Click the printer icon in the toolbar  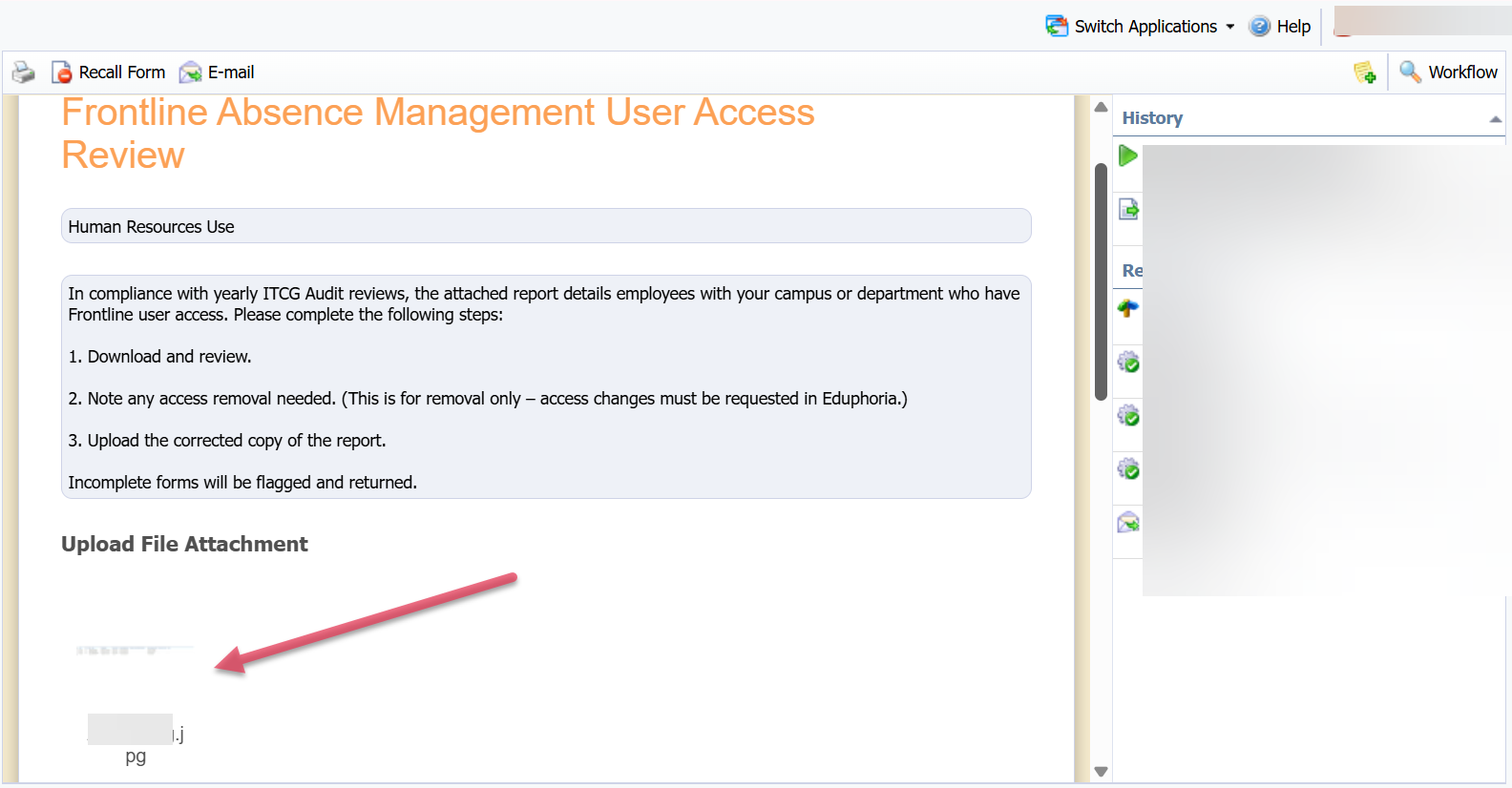click(x=23, y=73)
